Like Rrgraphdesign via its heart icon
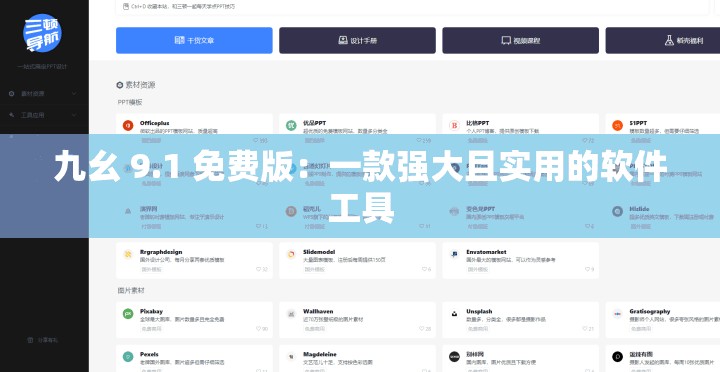This screenshot has height=372, width=720. point(259,270)
